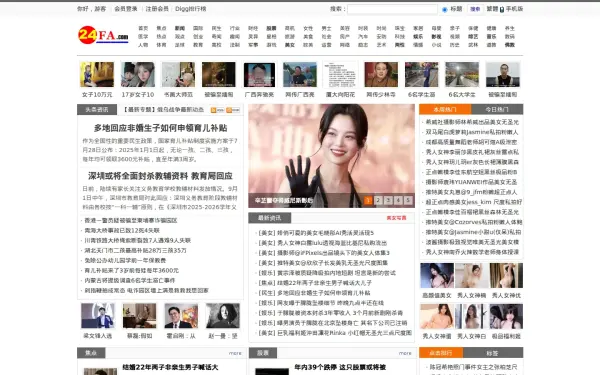Open the [民生] 多地回应非婚生子 item

pyautogui.click(x=315, y=293)
